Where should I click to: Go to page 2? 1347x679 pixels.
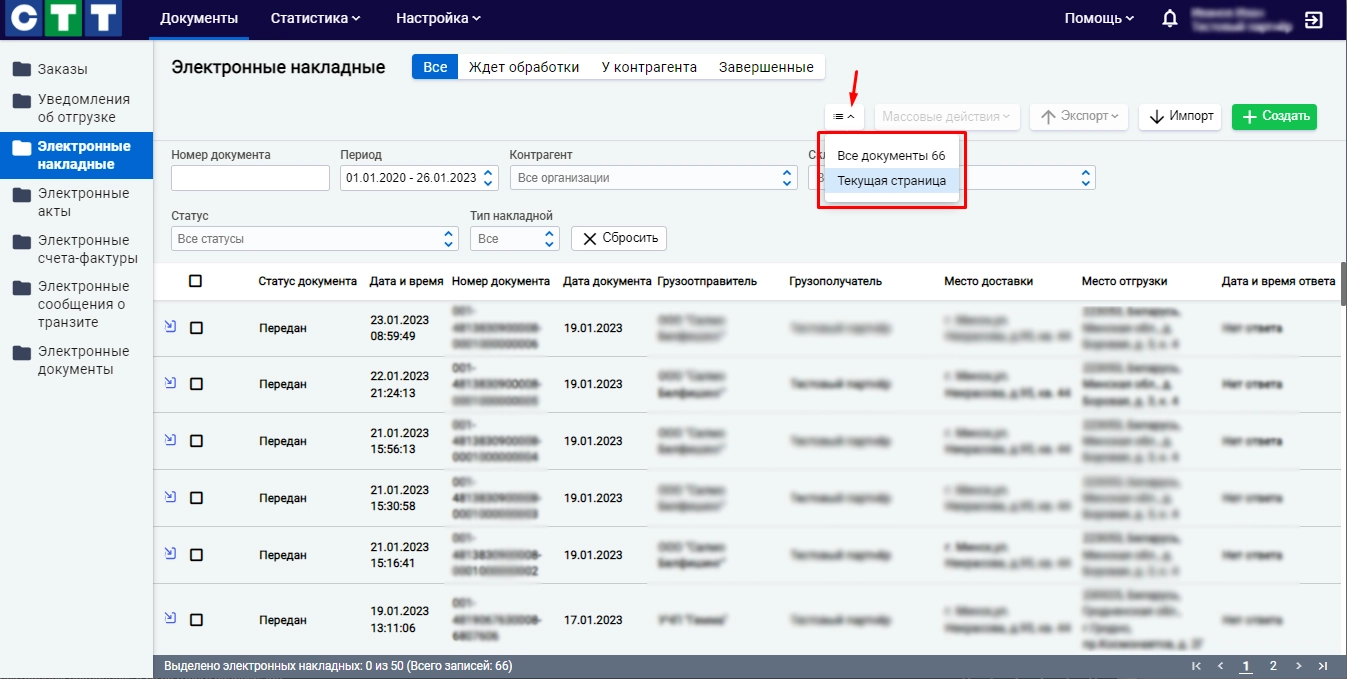1273,666
